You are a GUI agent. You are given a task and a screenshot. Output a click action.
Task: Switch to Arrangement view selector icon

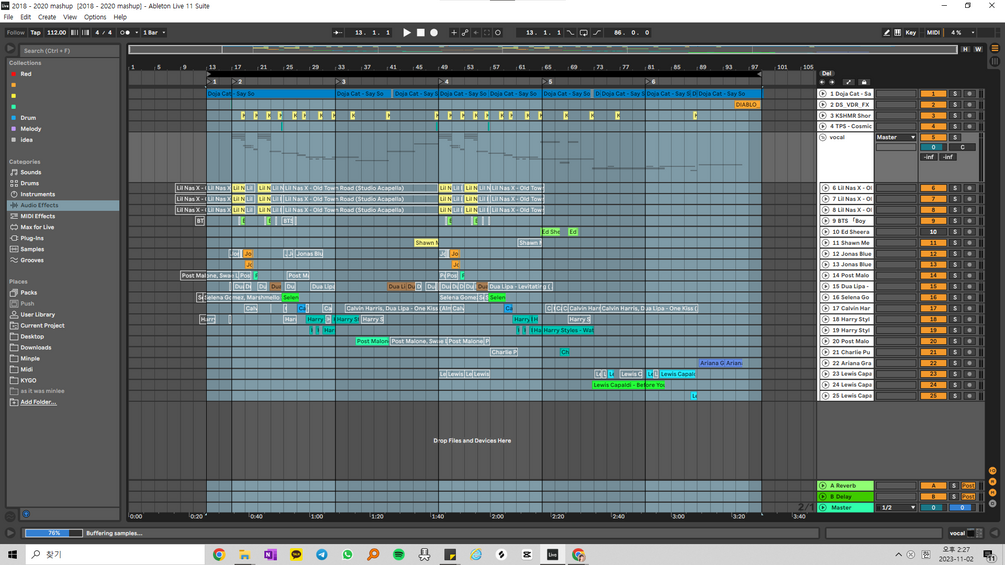click(x=995, y=49)
